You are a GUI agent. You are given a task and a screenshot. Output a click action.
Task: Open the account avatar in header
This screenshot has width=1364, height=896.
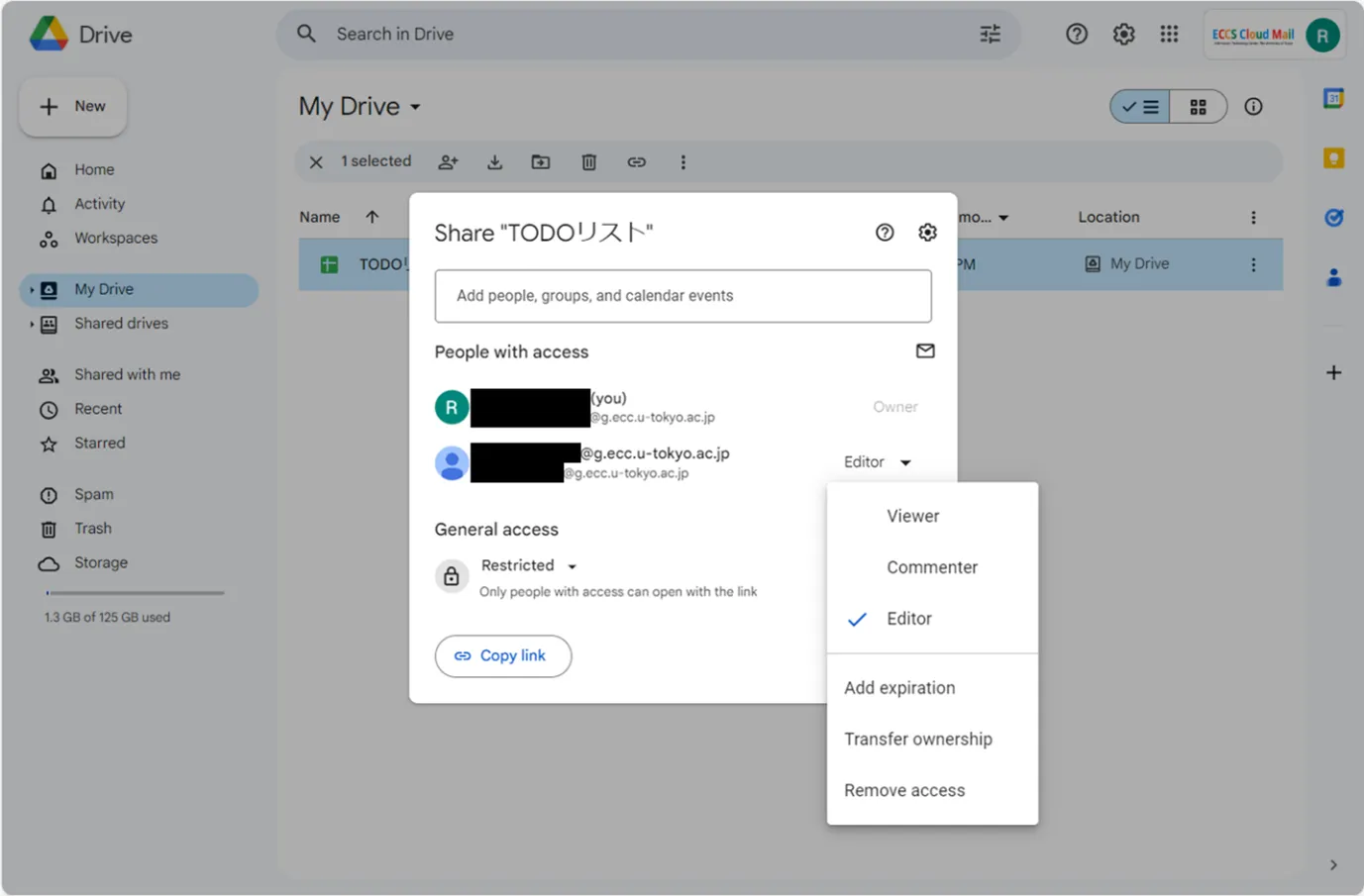[x=1322, y=35]
